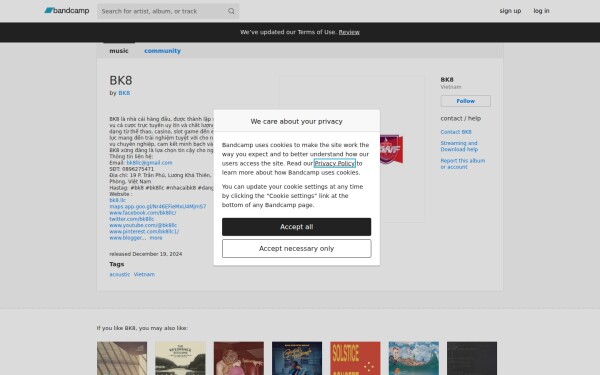Open the recommended album with dark gray cover

point(472,358)
